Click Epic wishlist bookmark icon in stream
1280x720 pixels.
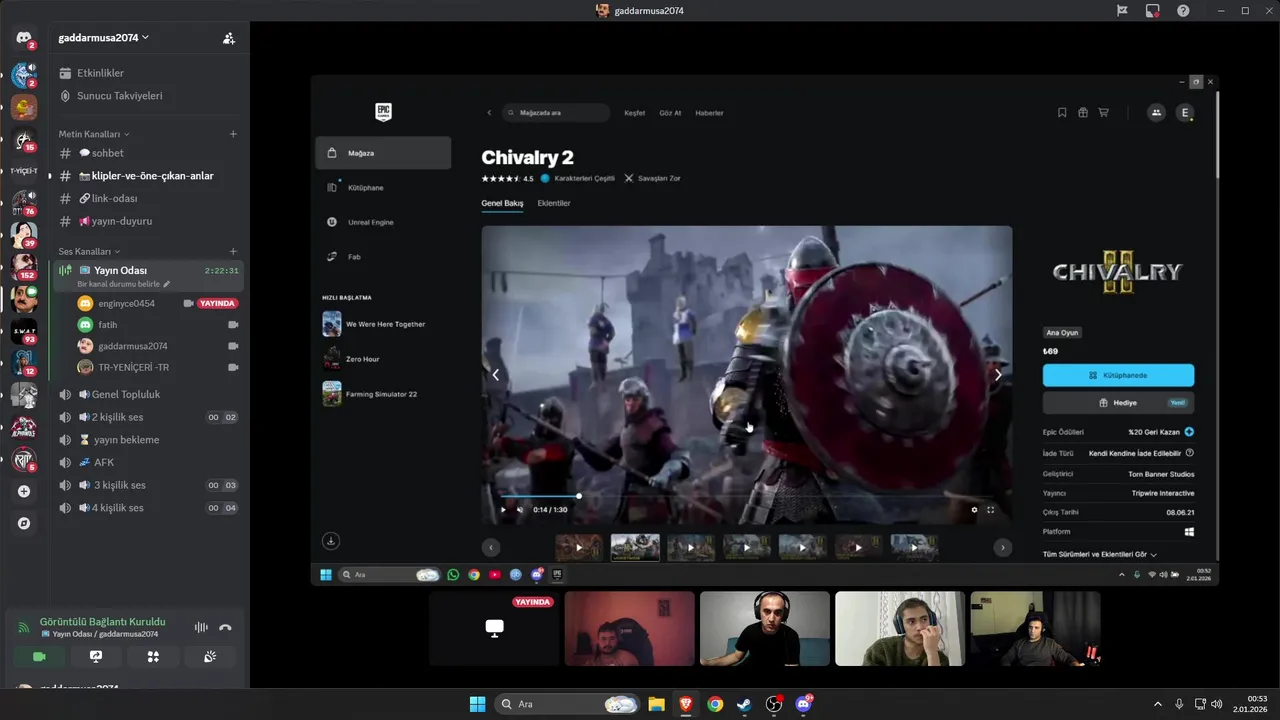click(x=1062, y=113)
